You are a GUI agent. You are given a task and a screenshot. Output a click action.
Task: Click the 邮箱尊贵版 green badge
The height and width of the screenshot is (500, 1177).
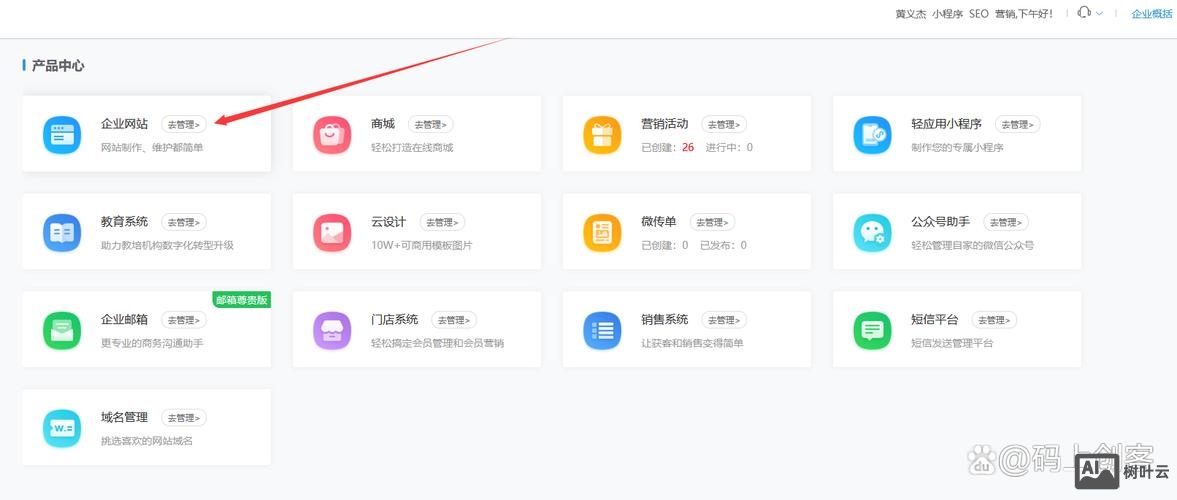coord(242,300)
